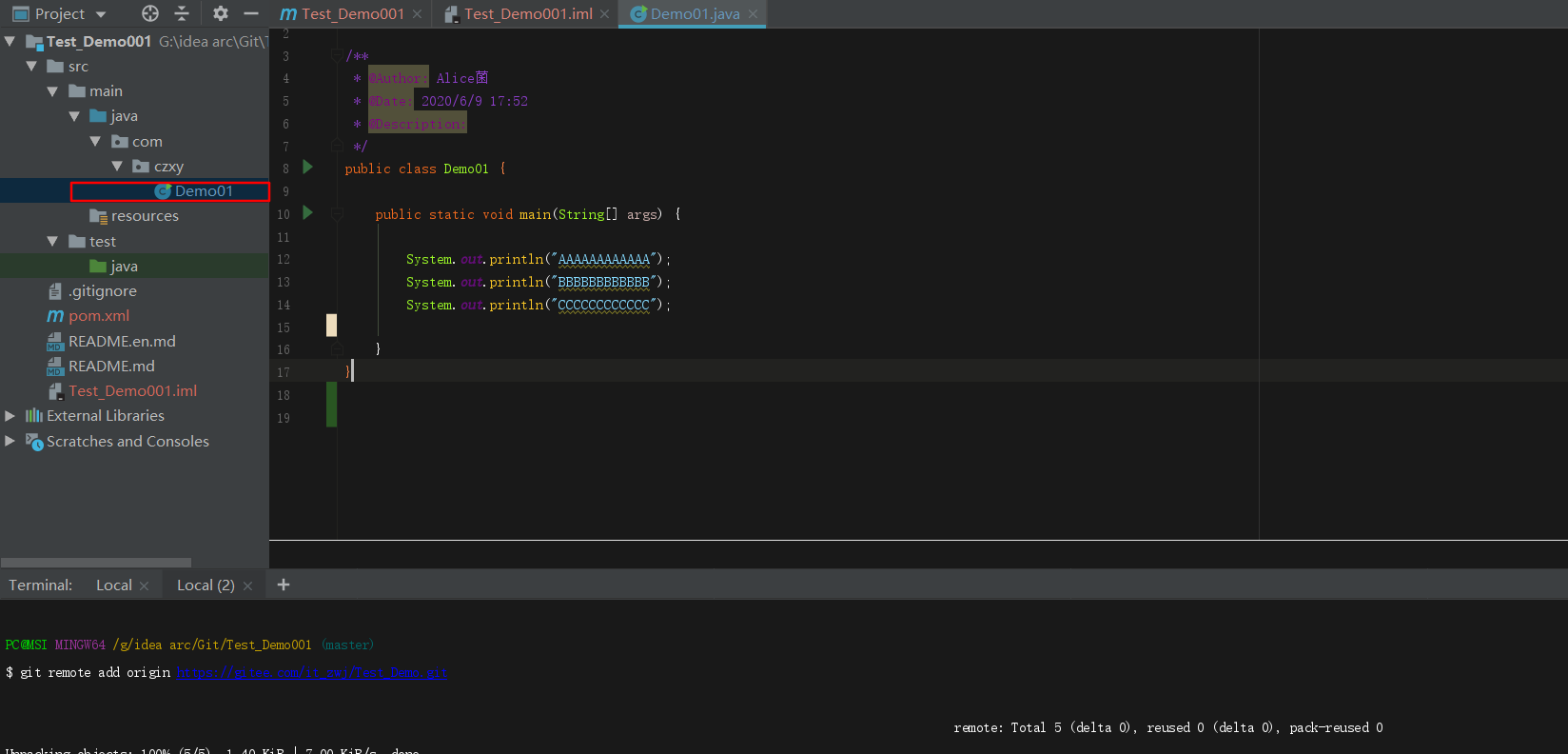Click the green change marker near line 18
This screenshot has height=754, width=1568.
point(331,405)
